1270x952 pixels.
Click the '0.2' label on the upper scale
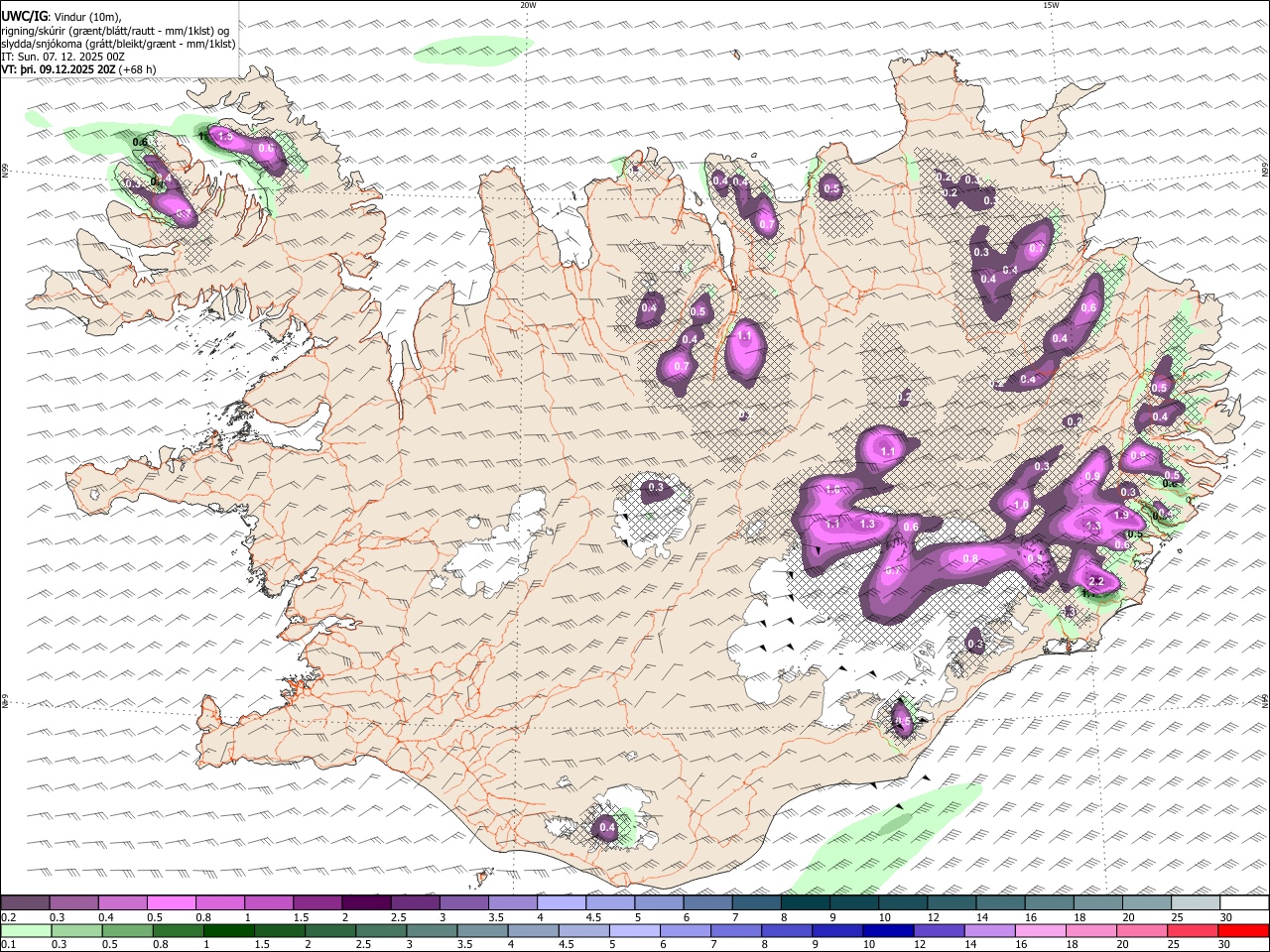[x=8, y=917]
